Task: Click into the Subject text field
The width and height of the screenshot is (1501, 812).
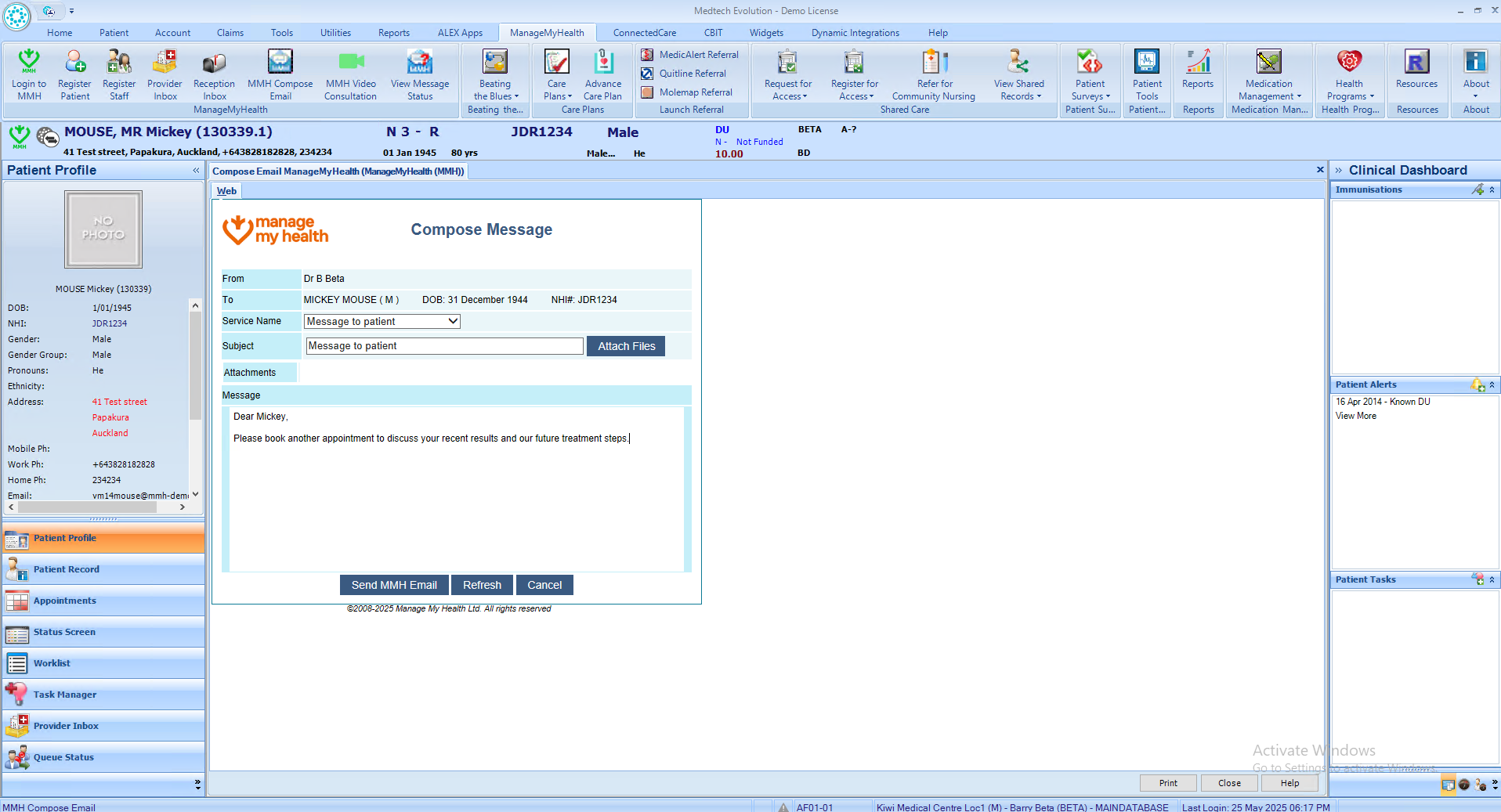Action: 444,346
